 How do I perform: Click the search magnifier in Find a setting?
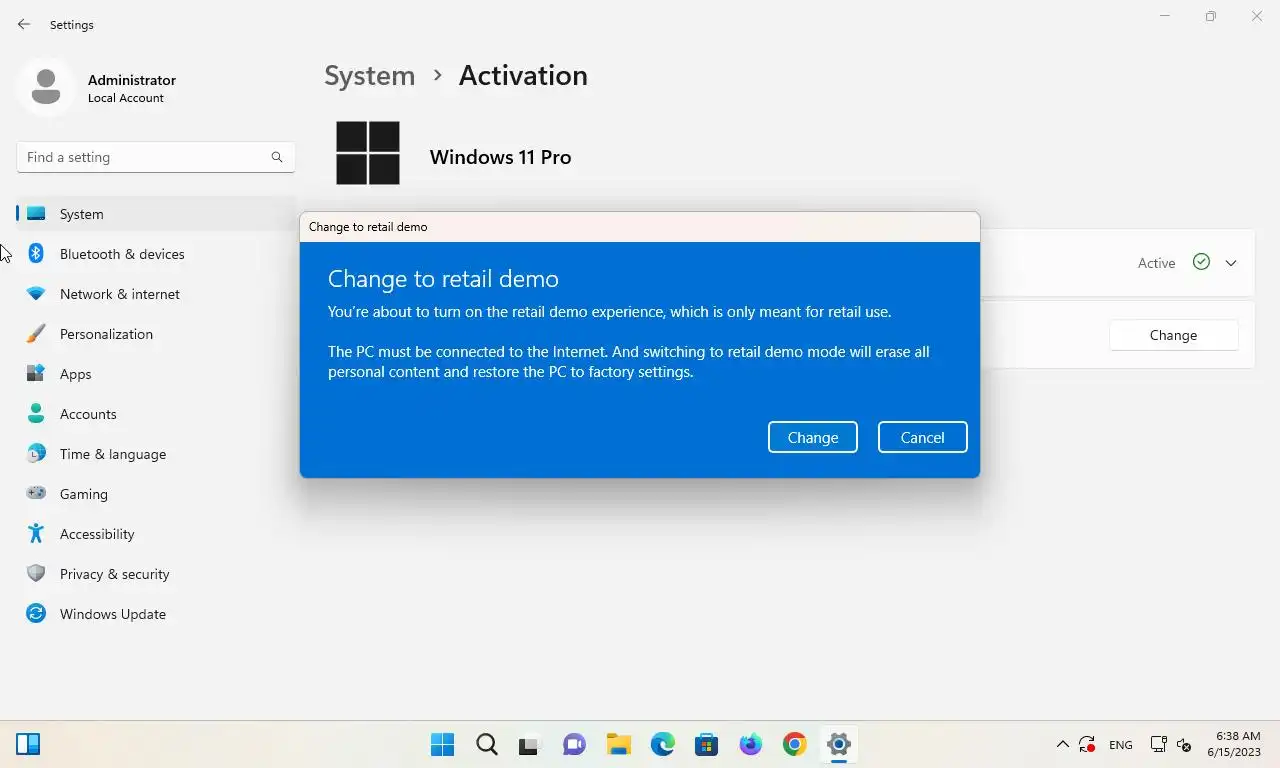277,157
